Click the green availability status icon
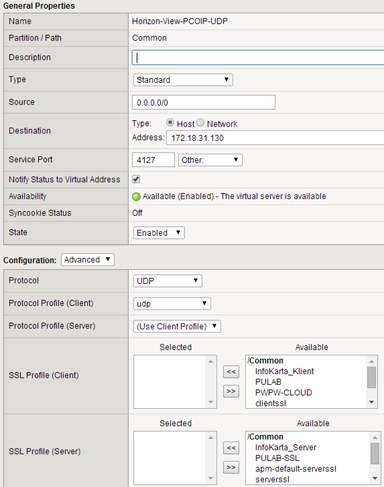The width and height of the screenshot is (384, 487). (x=136, y=197)
